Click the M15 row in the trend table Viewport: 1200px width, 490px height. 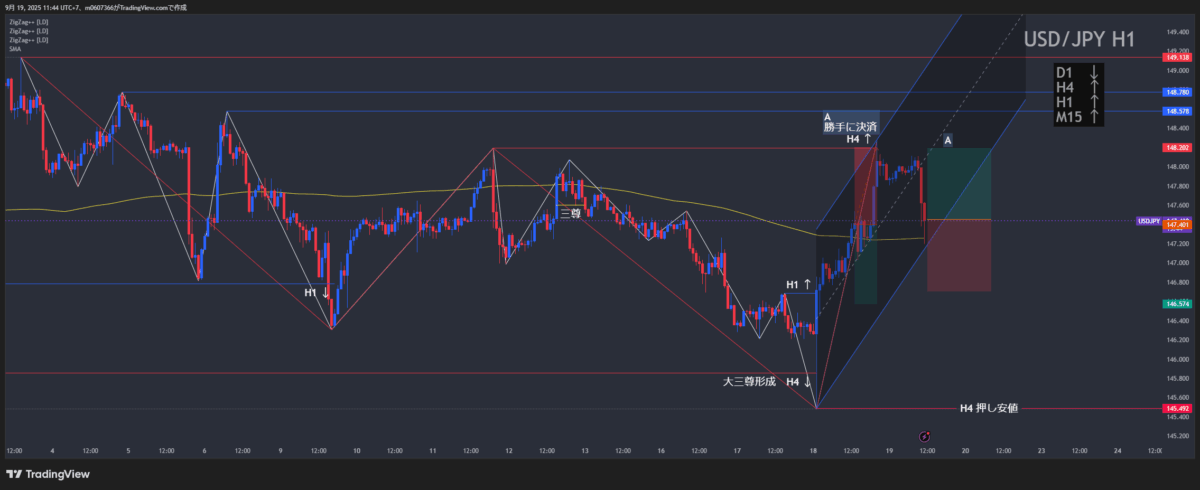tap(1078, 117)
